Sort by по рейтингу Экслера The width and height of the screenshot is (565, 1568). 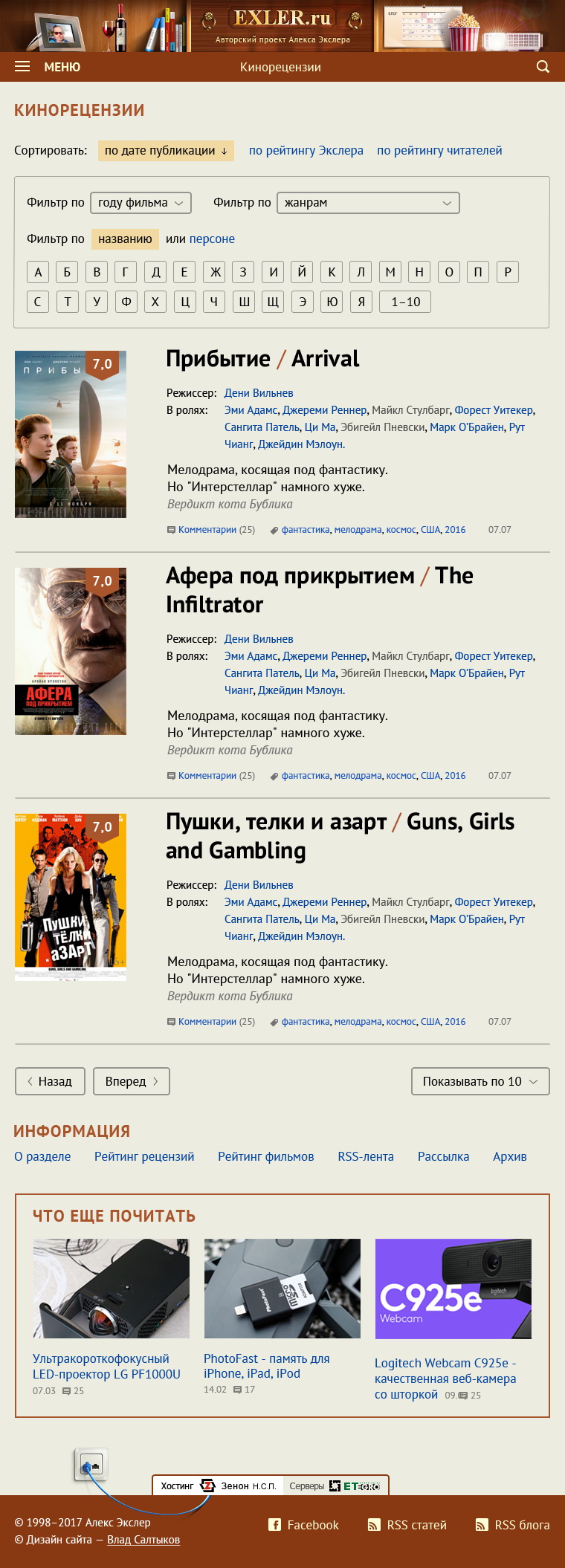306,150
